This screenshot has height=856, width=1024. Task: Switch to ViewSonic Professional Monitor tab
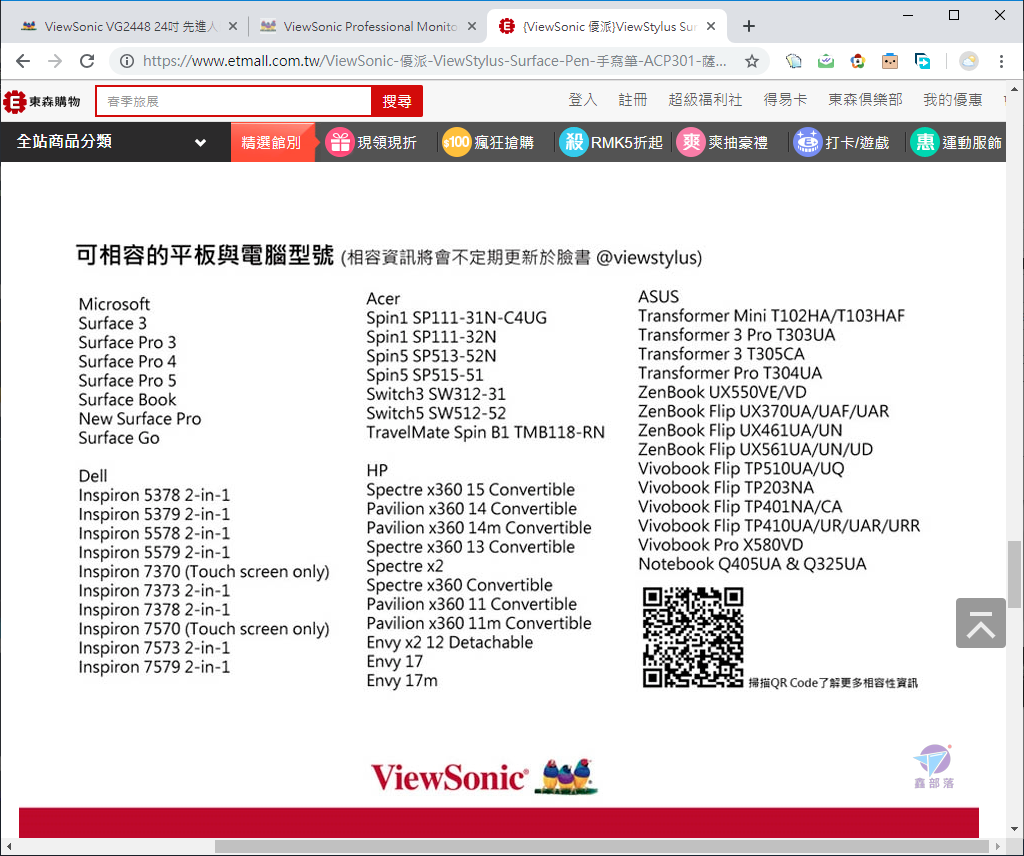[368, 26]
